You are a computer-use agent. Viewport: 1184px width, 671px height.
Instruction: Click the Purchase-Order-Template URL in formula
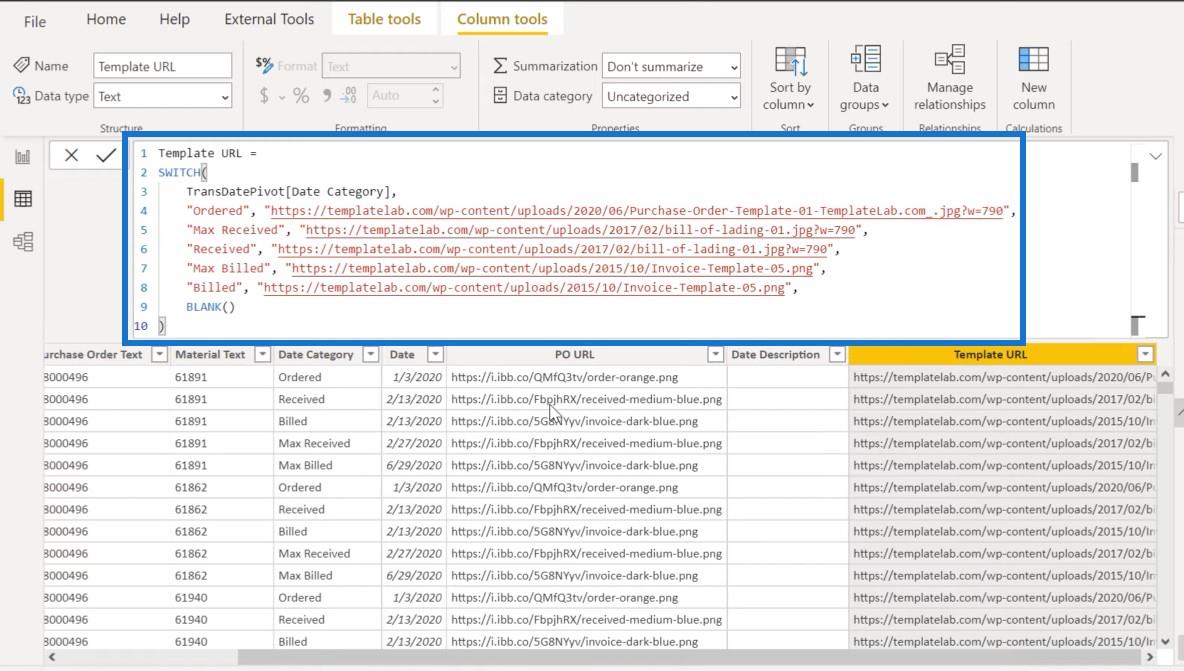[637, 211]
